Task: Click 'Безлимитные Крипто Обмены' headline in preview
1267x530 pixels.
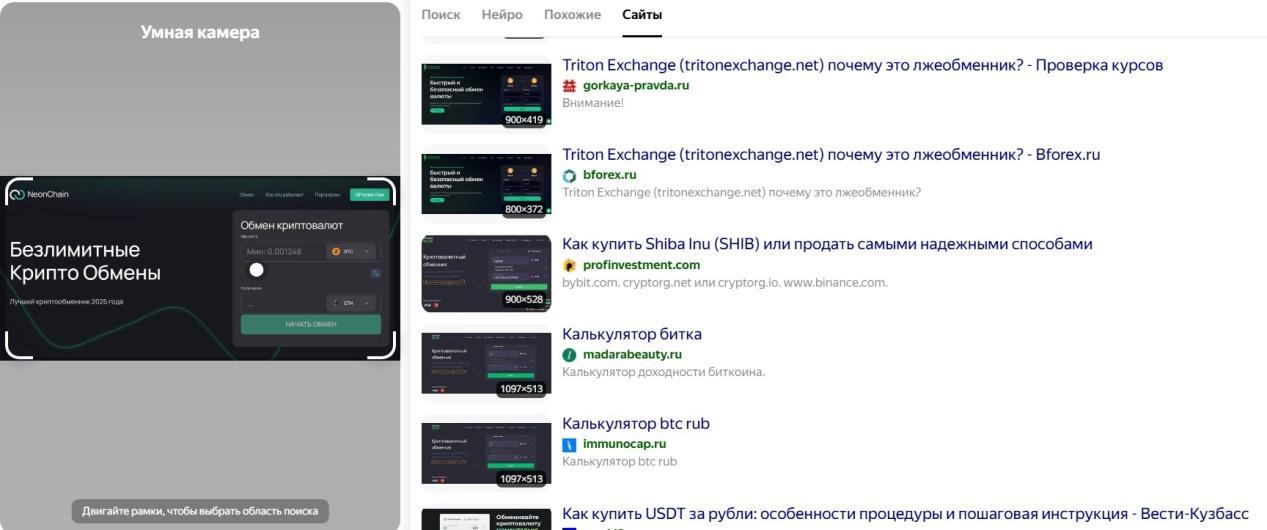Action: tap(85, 262)
